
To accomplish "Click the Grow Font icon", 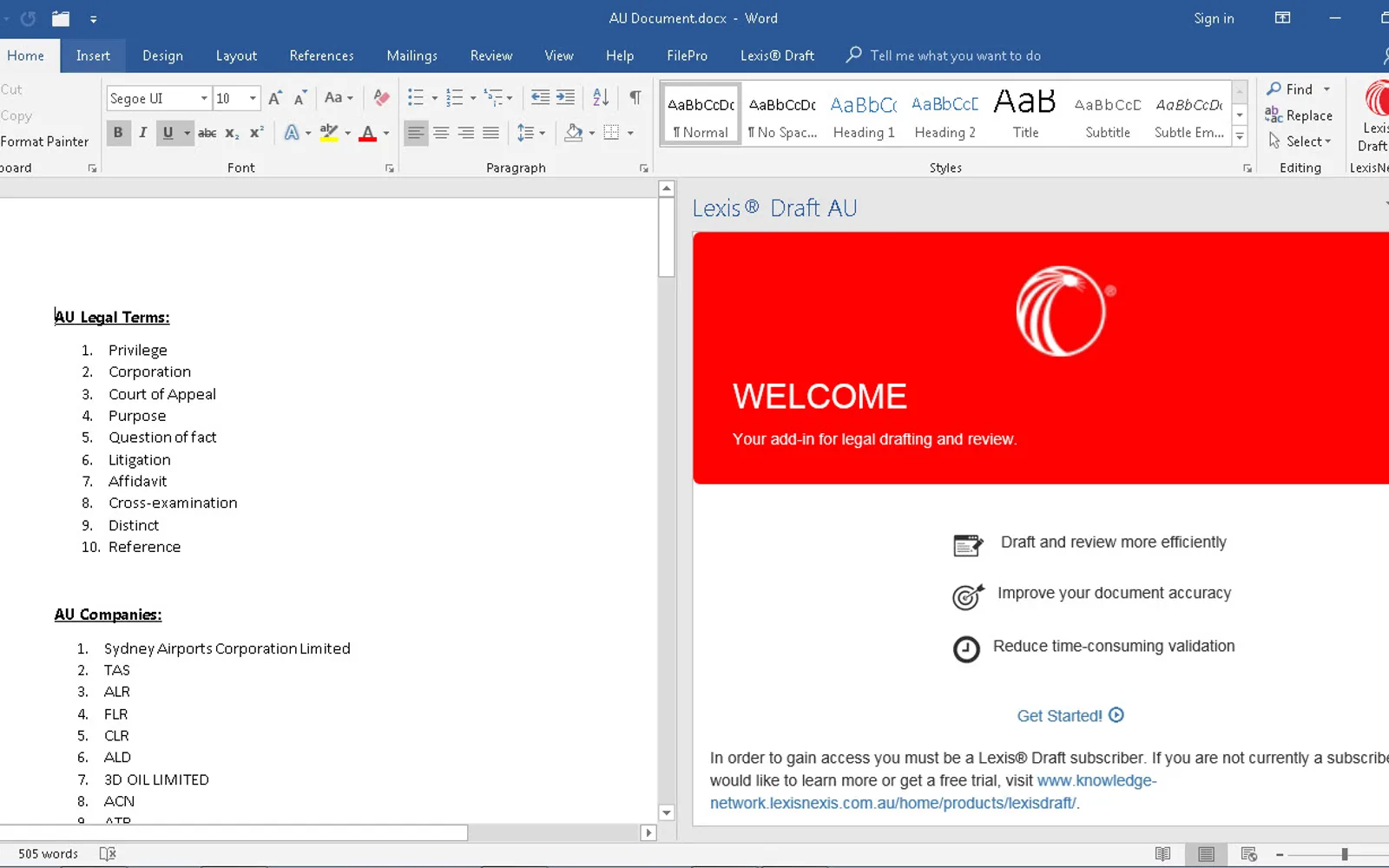I will (x=275, y=98).
